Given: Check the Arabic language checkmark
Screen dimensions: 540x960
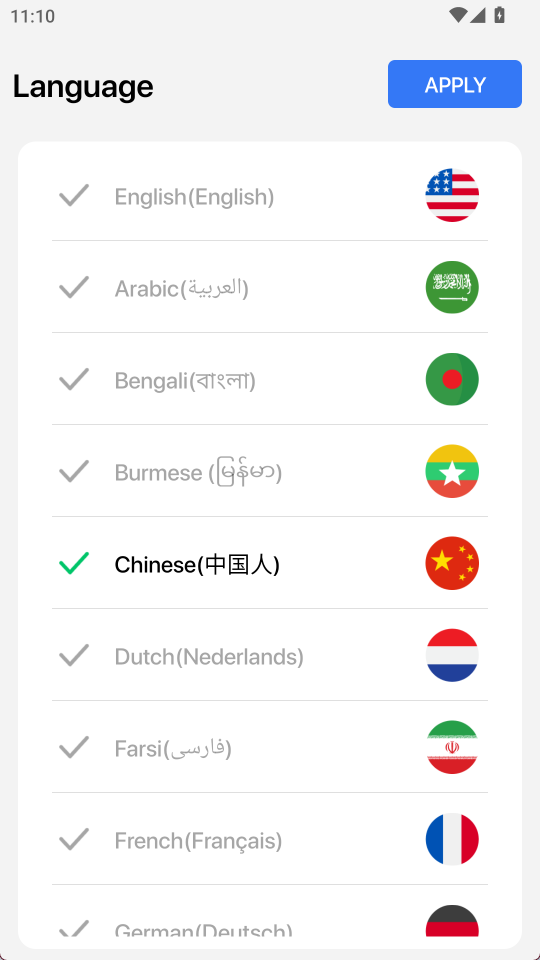Looking at the screenshot, I should click(x=74, y=287).
